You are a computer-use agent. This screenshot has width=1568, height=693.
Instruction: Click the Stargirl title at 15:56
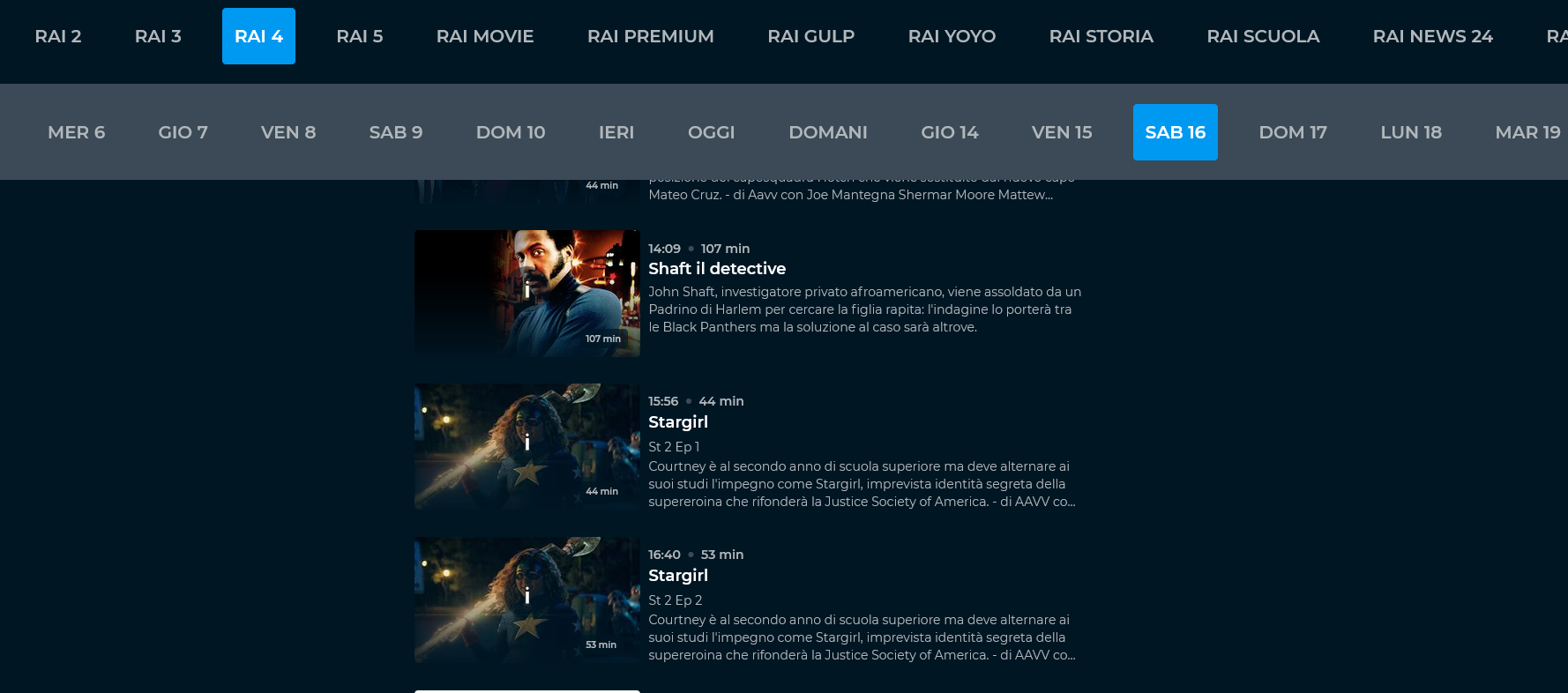coord(678,422)
